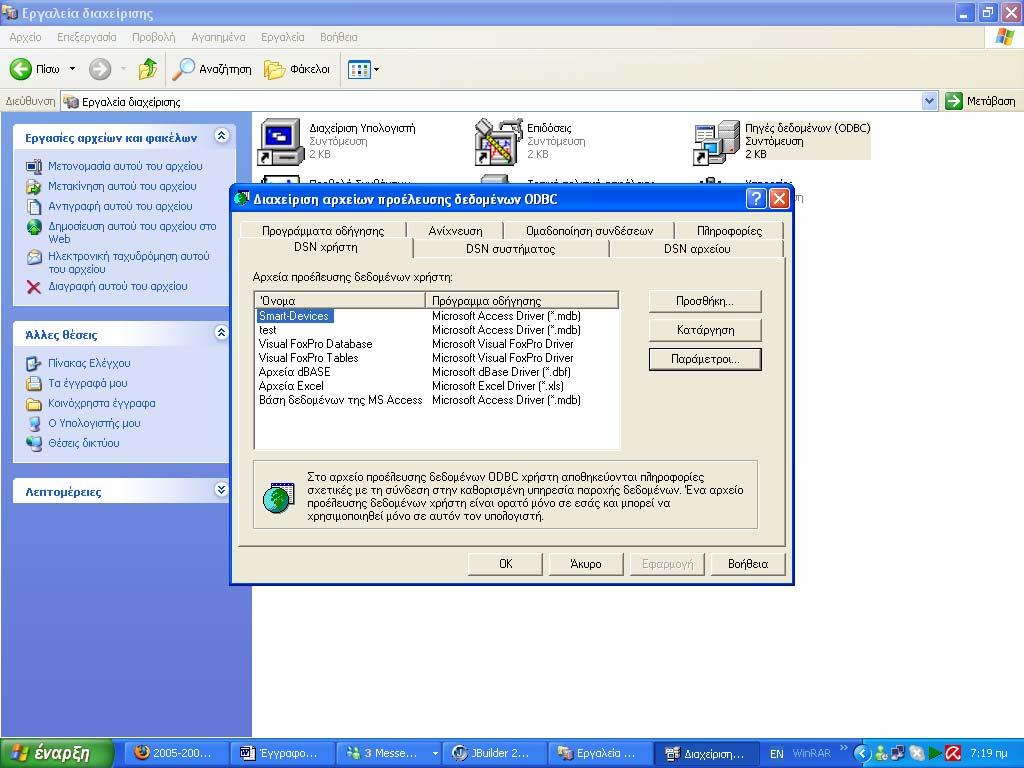
Task: Click Μετακίνηση αυτού του αρχείου link
Action: 122,186
